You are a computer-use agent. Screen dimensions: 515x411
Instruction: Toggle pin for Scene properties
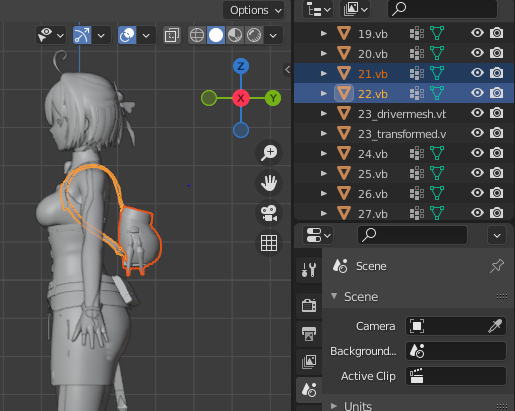[497, 266]
